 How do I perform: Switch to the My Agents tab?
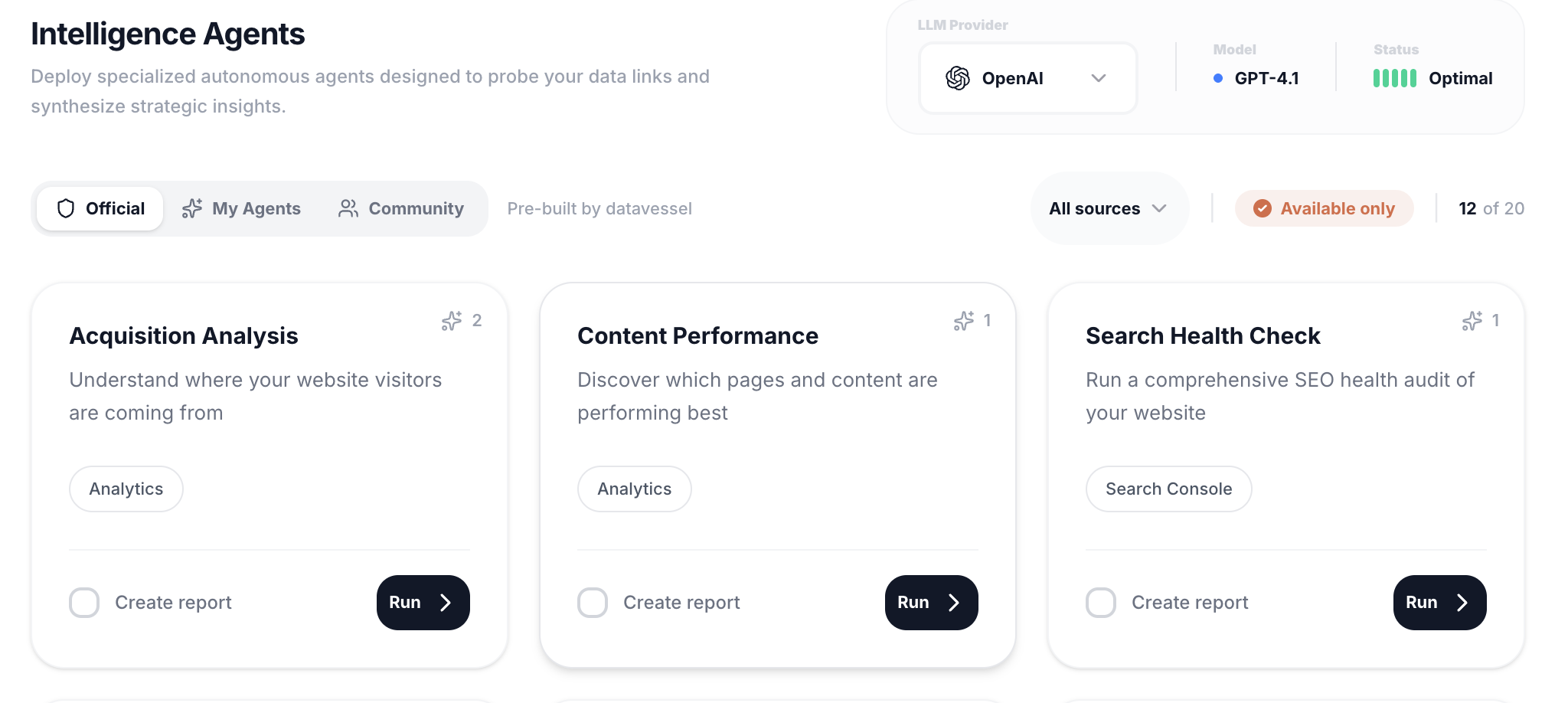click(x=240, y=208)
